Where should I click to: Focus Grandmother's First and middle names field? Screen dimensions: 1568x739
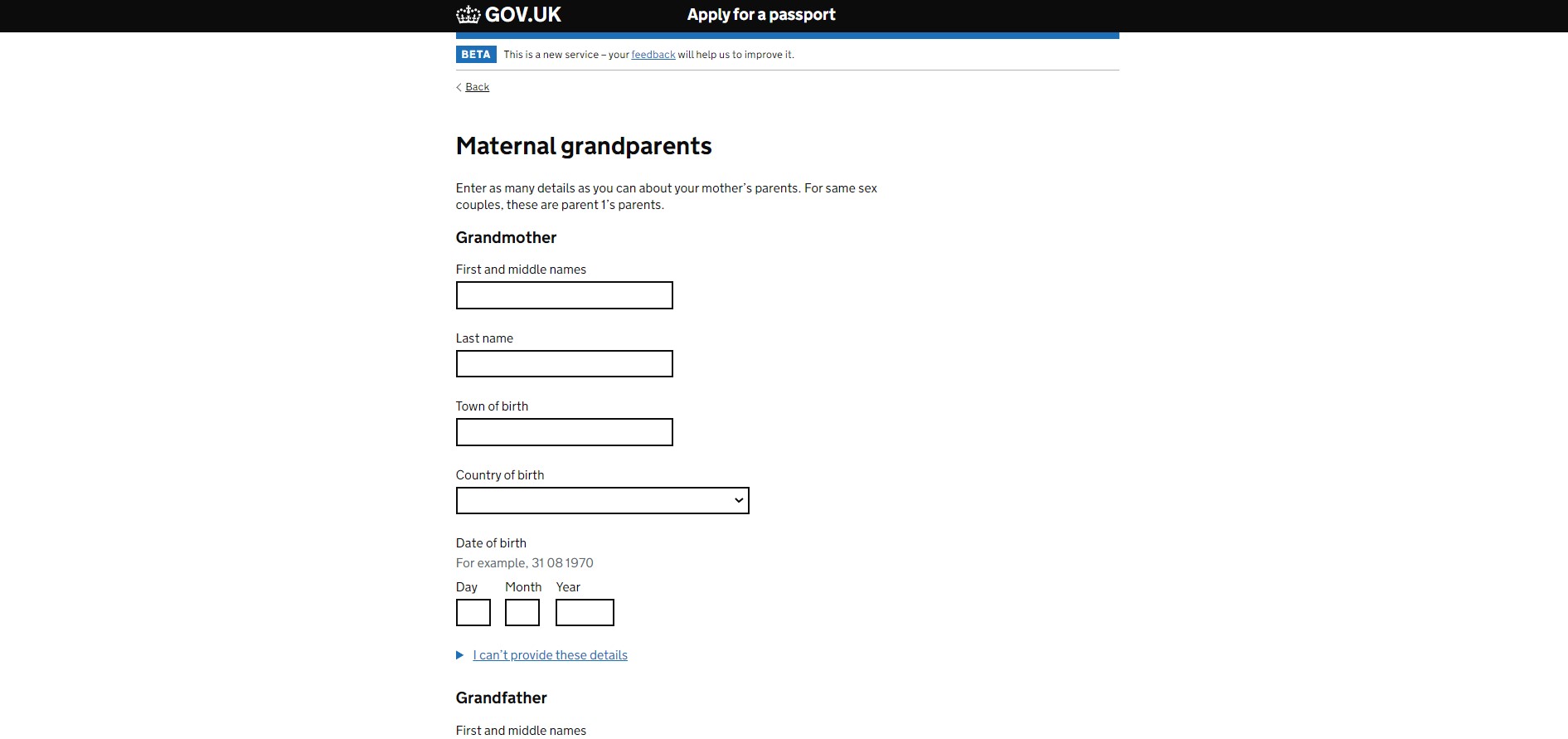point(564,295)
